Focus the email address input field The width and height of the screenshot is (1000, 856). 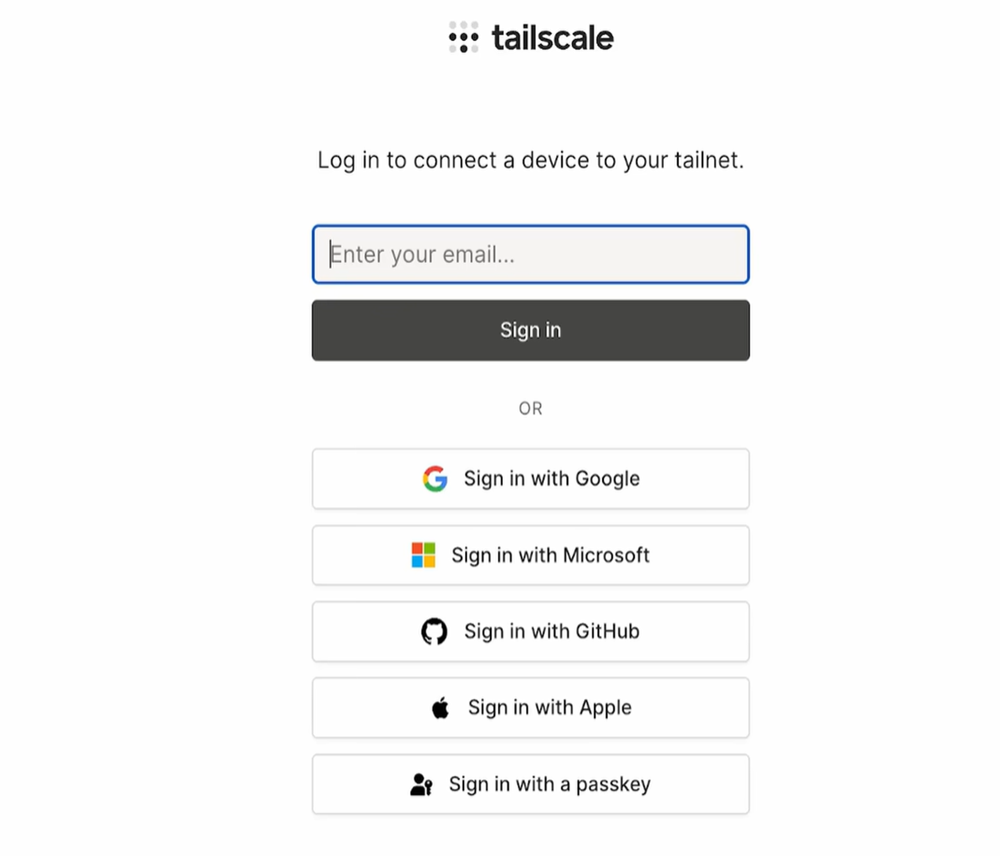[x=530, y=254]
